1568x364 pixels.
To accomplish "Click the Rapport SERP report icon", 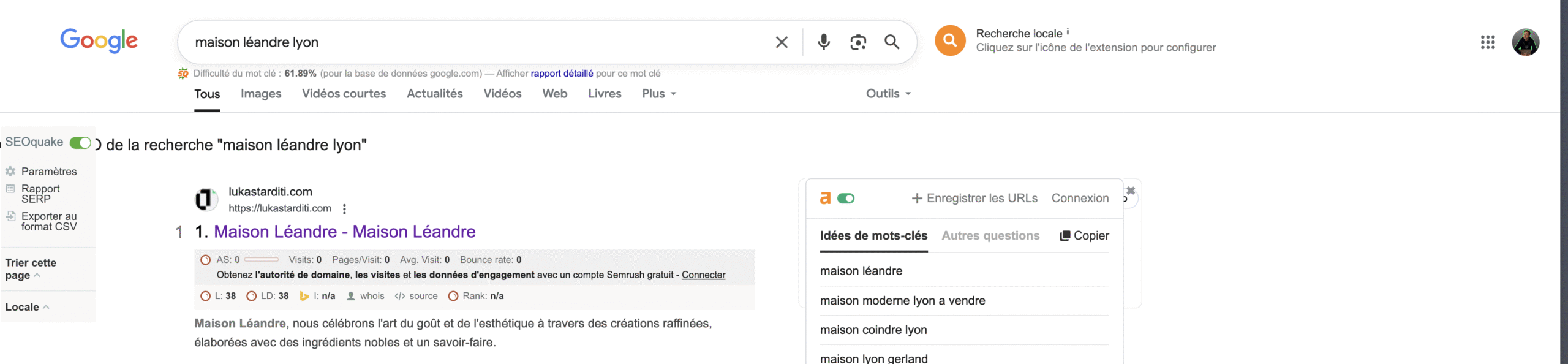I will tap(10, 189).
